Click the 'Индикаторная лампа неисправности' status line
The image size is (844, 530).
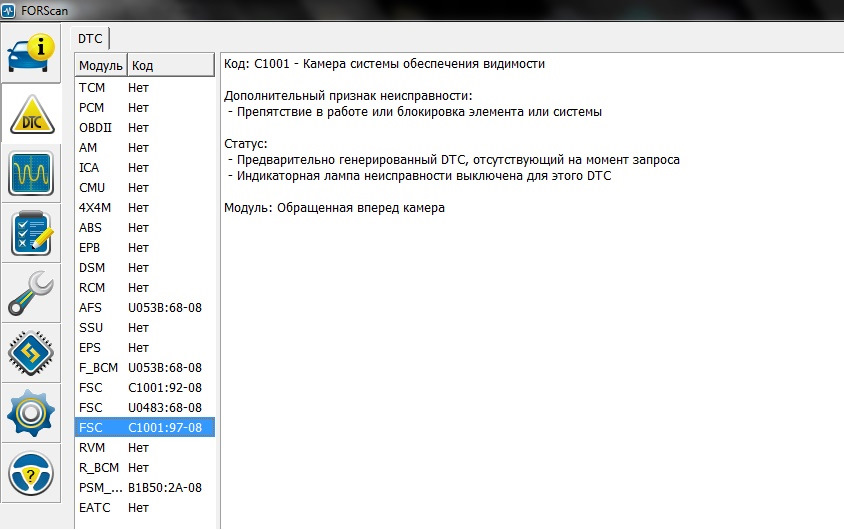[419, 176]
